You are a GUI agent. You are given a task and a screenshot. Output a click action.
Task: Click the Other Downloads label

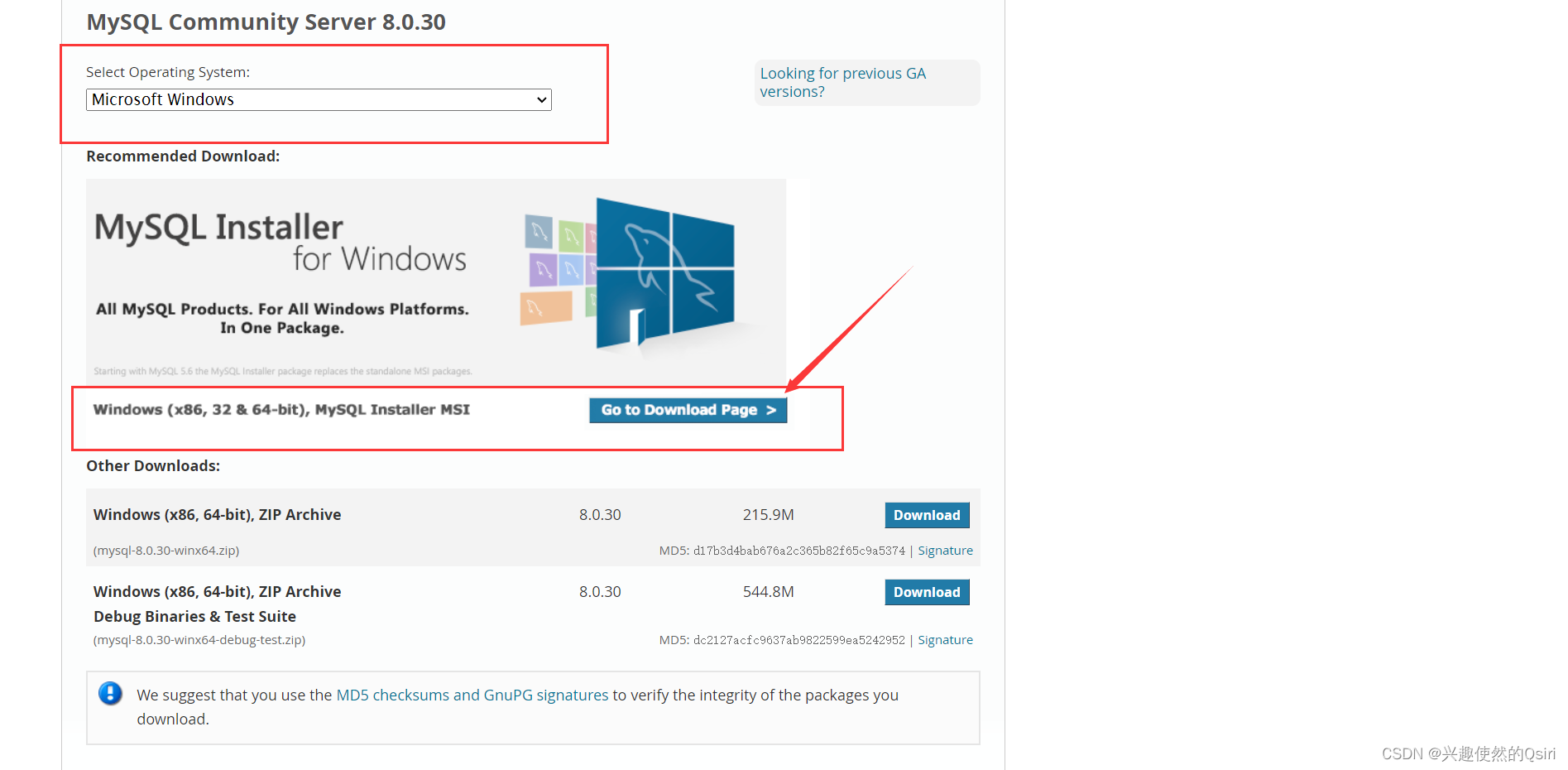coord(153,466)
